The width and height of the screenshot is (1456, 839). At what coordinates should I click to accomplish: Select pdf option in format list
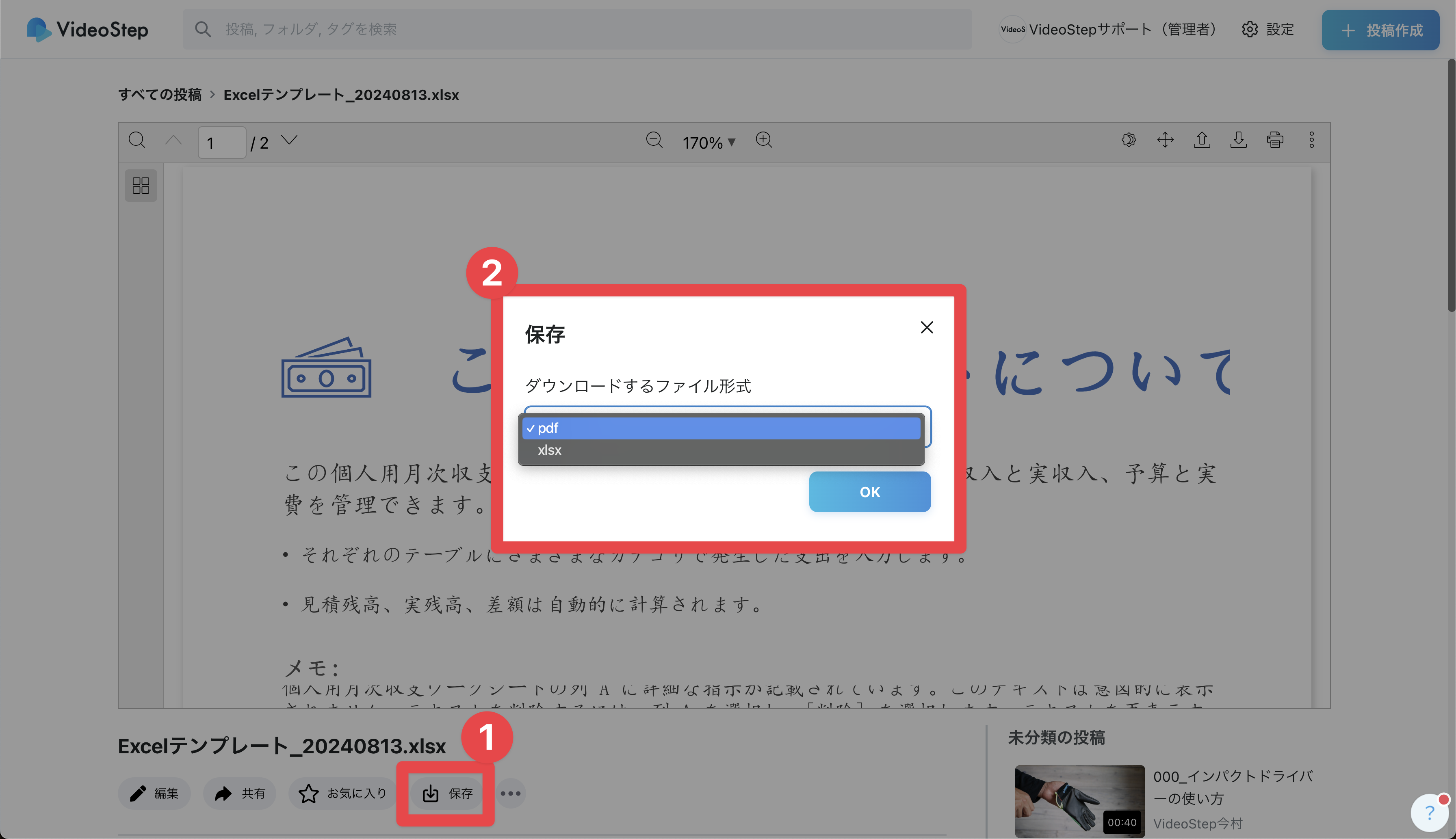click(721, 428)
